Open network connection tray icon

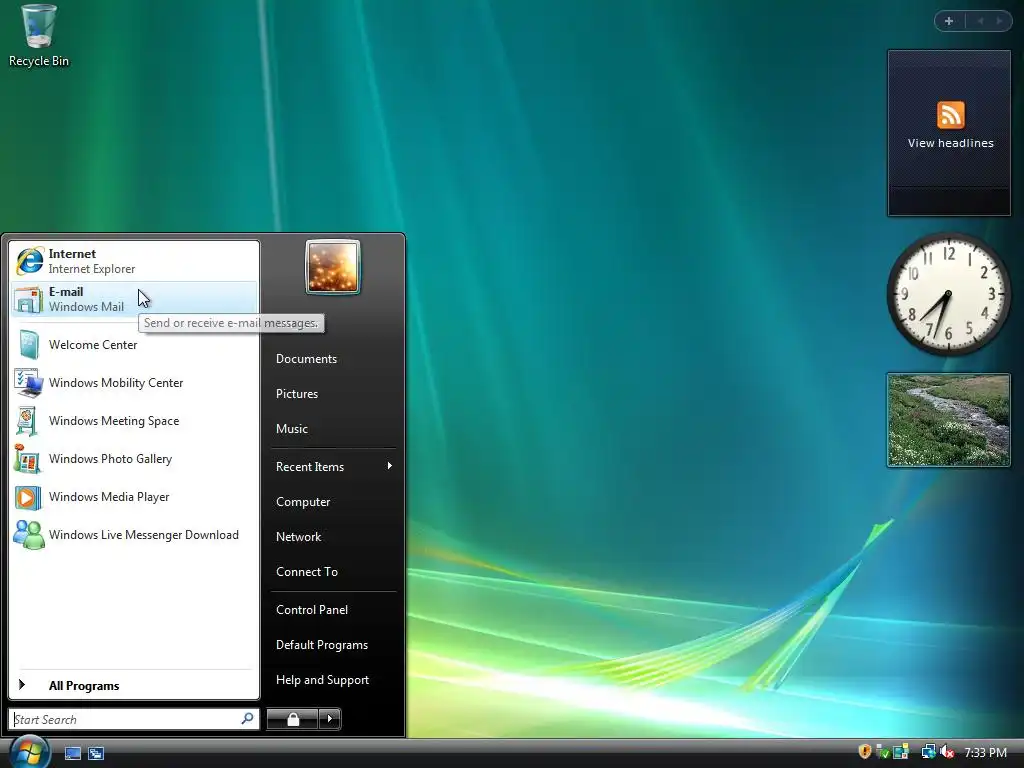[928, 752]
